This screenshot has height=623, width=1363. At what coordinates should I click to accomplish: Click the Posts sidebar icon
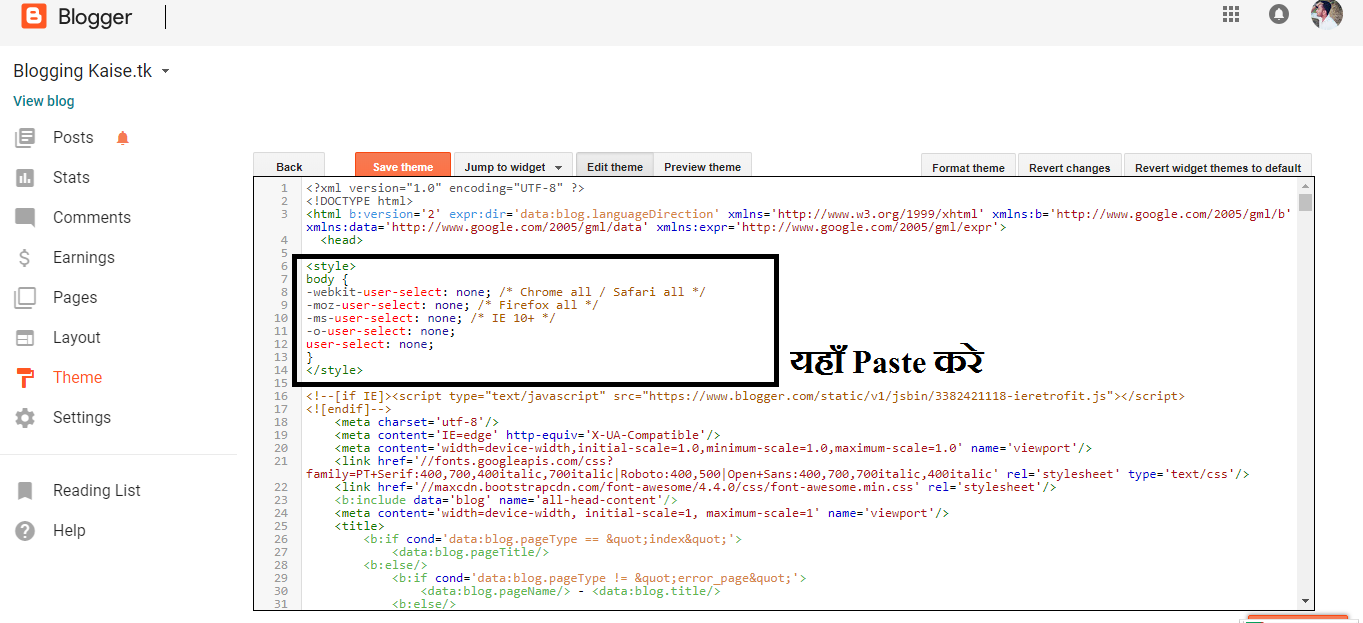click(25, 138)
